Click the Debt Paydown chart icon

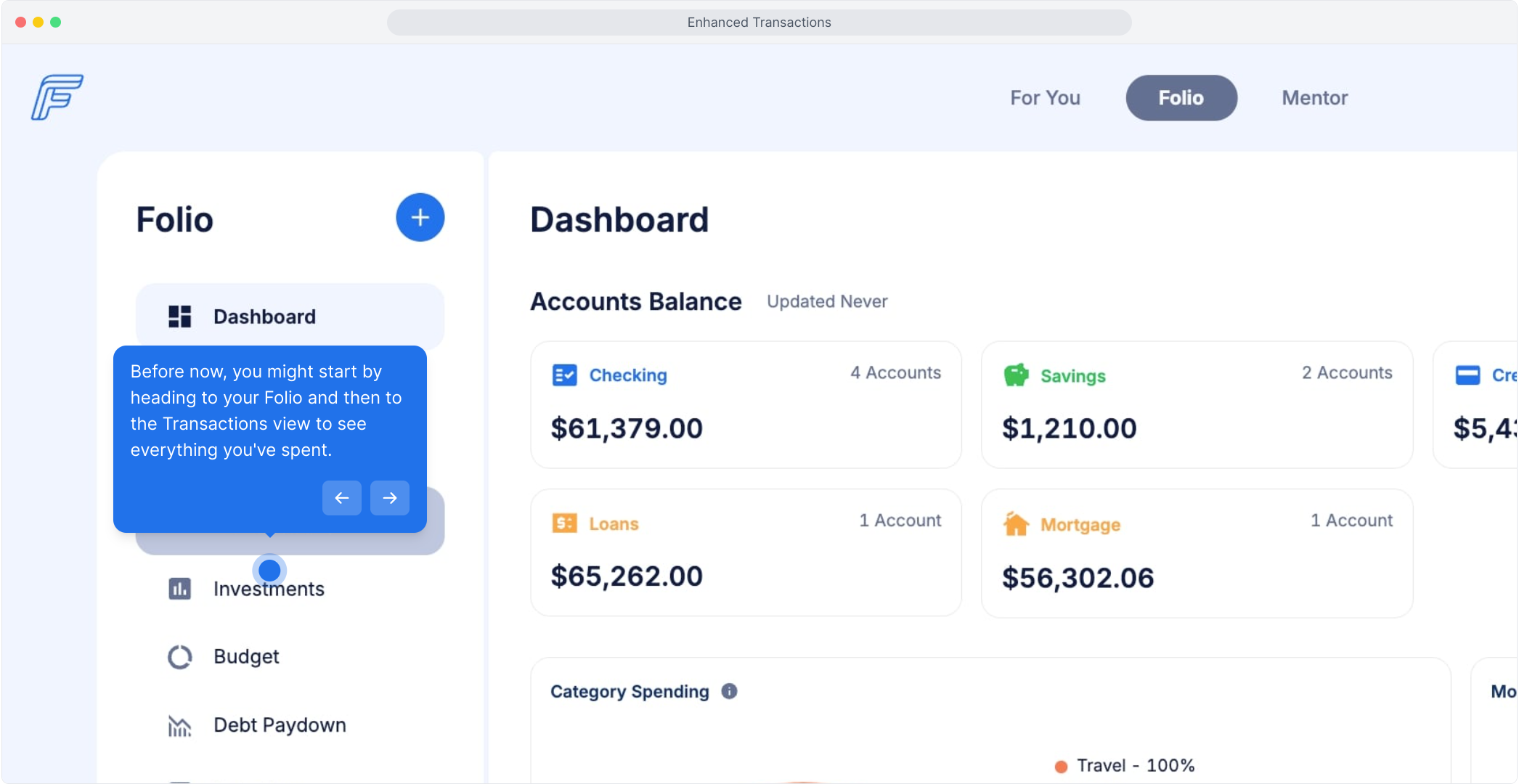(x=179, y=725)
